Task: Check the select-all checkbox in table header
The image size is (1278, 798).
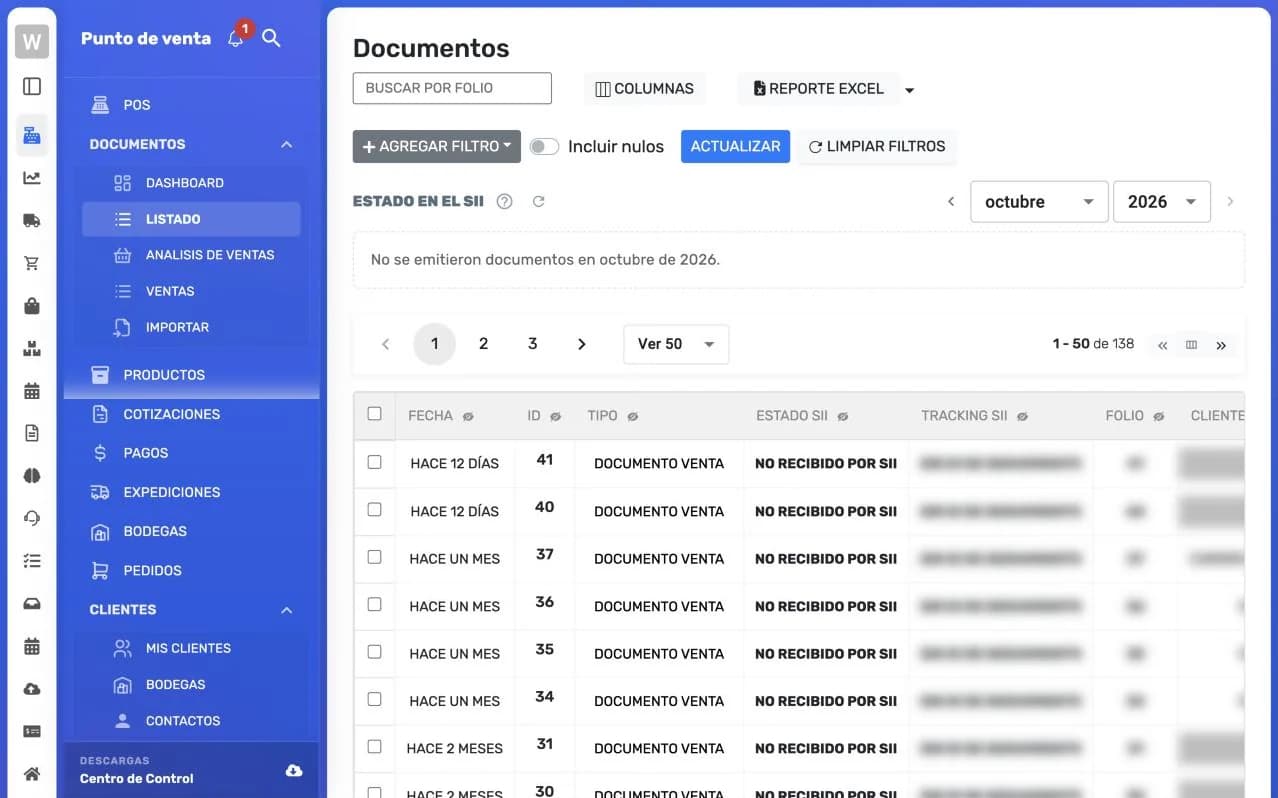Action: 374,414
